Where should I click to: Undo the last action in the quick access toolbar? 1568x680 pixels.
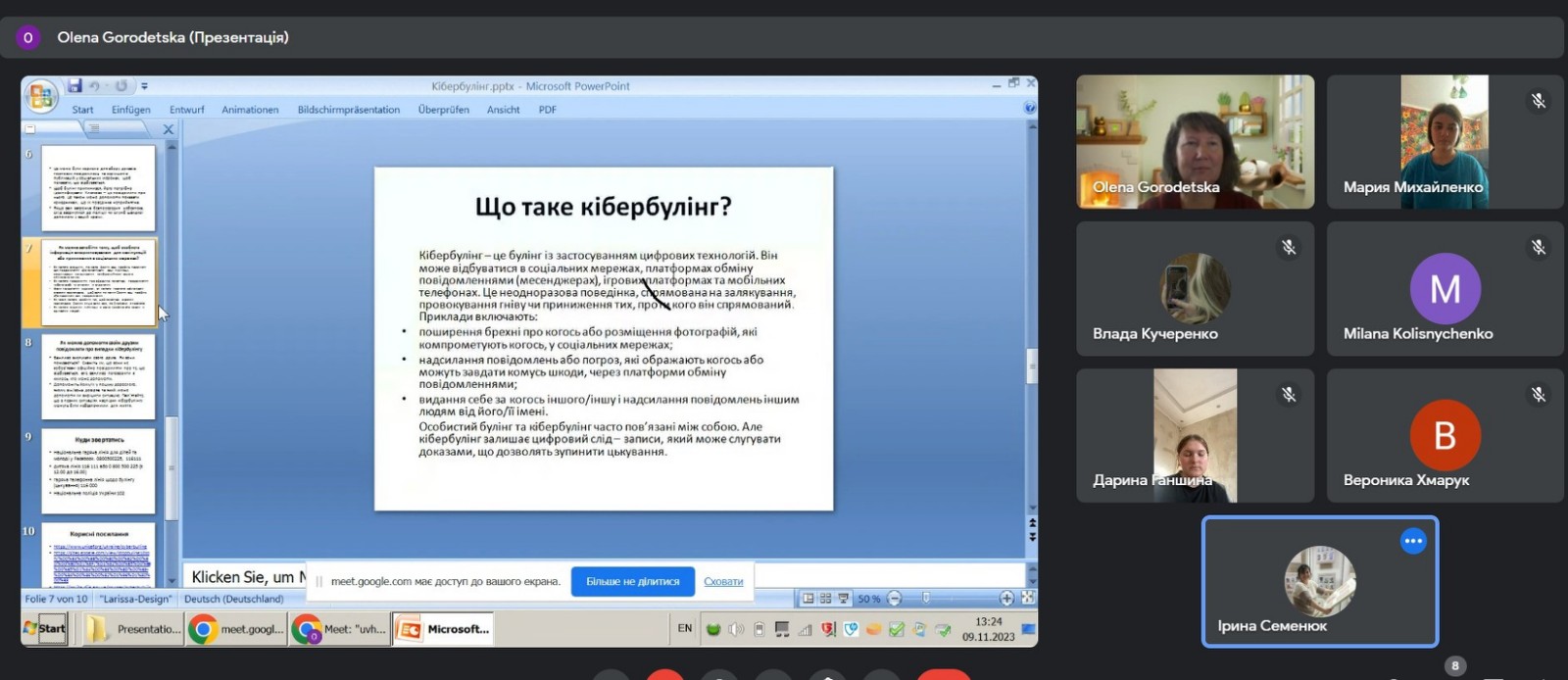coord(95,86)
